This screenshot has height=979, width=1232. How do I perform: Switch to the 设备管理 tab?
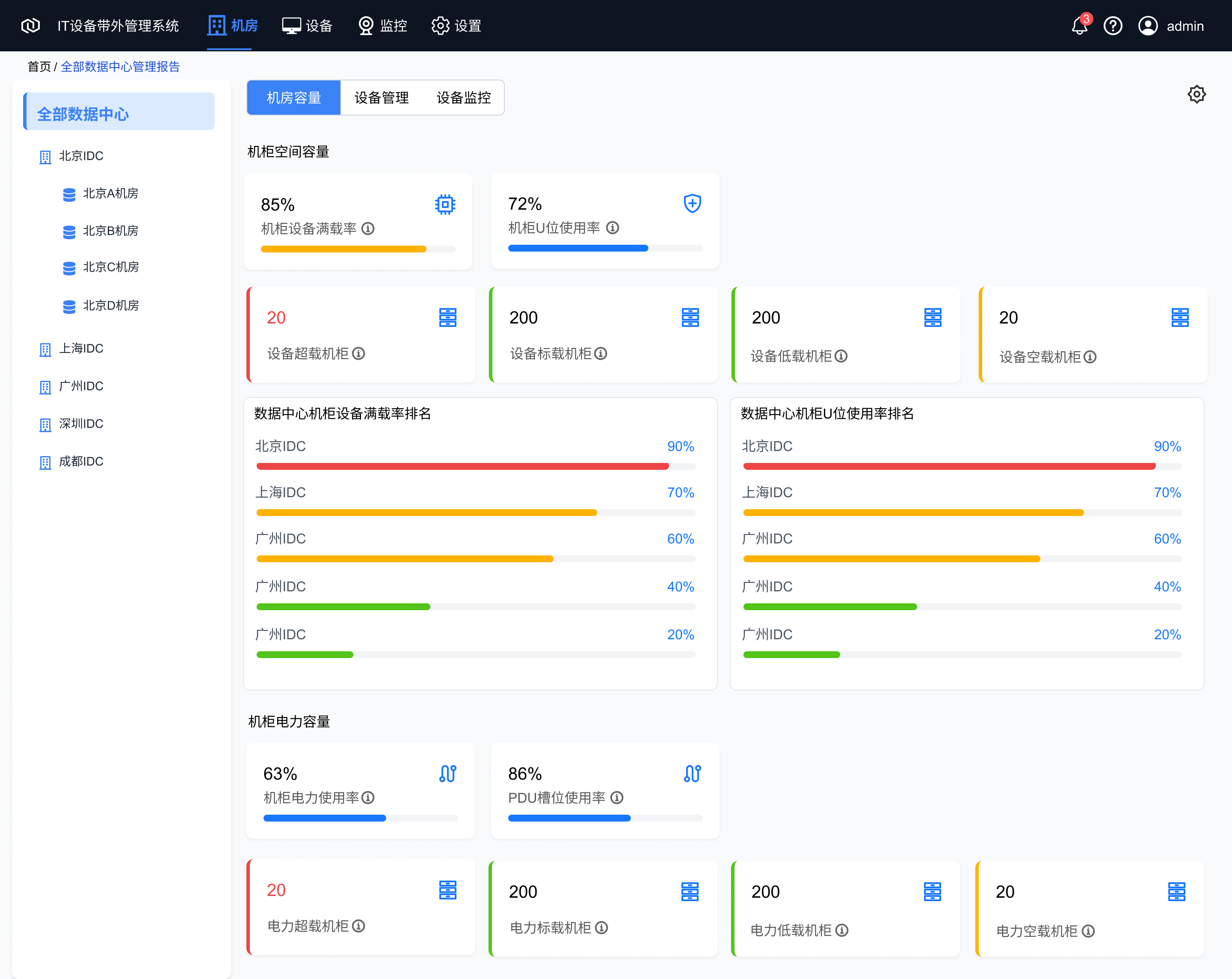382,98
